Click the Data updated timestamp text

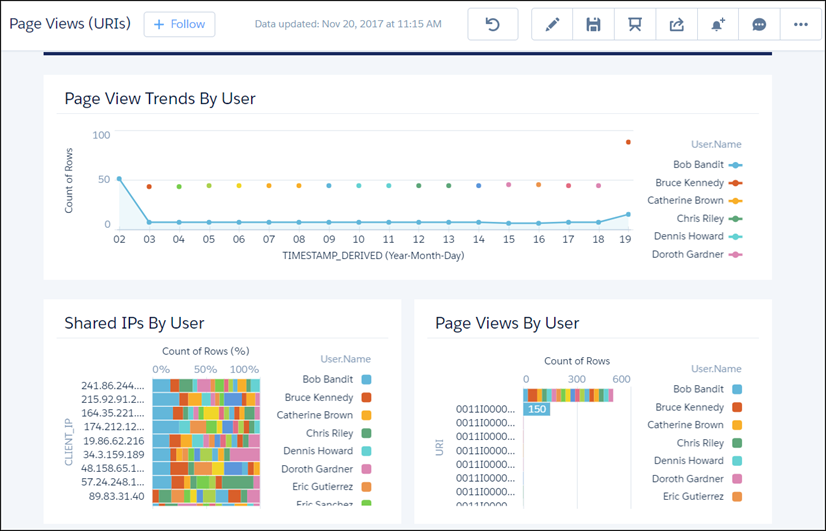(348, 24)
